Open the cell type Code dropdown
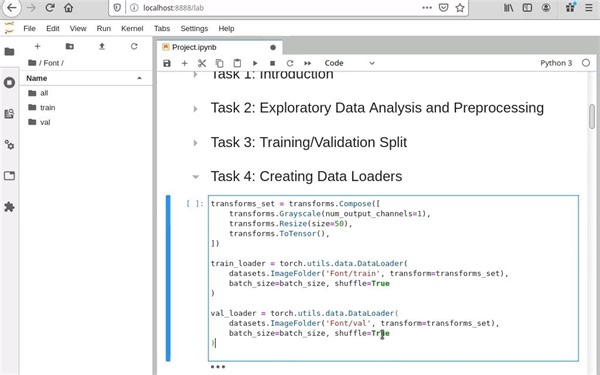The height and width of the screenshot is (375, 600). tap(349, 63)
